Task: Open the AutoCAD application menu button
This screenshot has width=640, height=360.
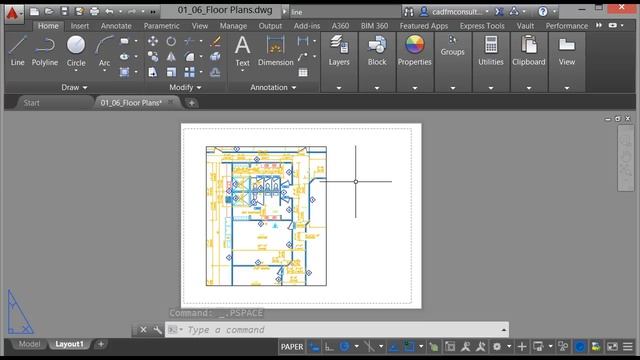Action: coord(13,13)
